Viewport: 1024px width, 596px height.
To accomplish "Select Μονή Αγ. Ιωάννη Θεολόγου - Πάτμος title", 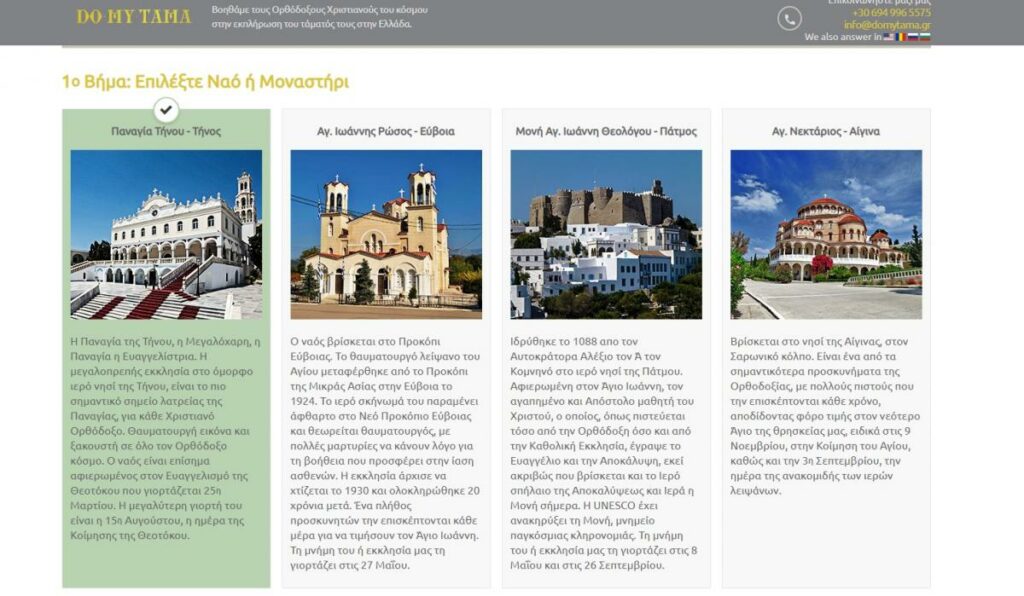I will tap(606, 131).
